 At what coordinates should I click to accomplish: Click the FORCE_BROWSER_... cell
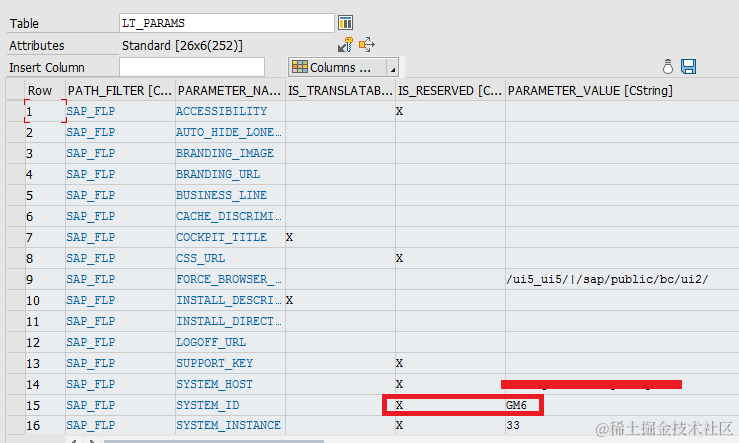pos(230,279)
